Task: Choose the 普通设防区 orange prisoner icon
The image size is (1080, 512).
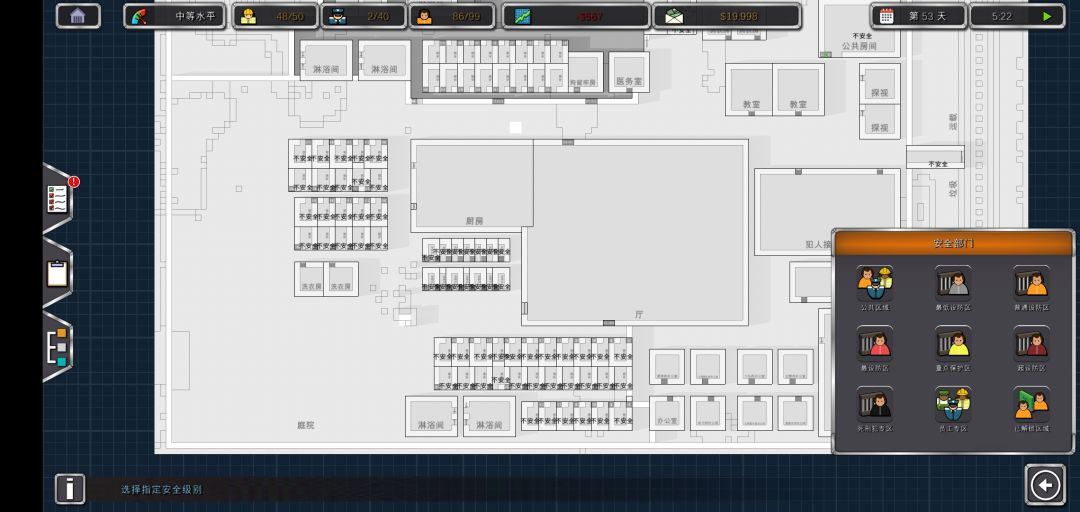Action: pos(1031,283)
